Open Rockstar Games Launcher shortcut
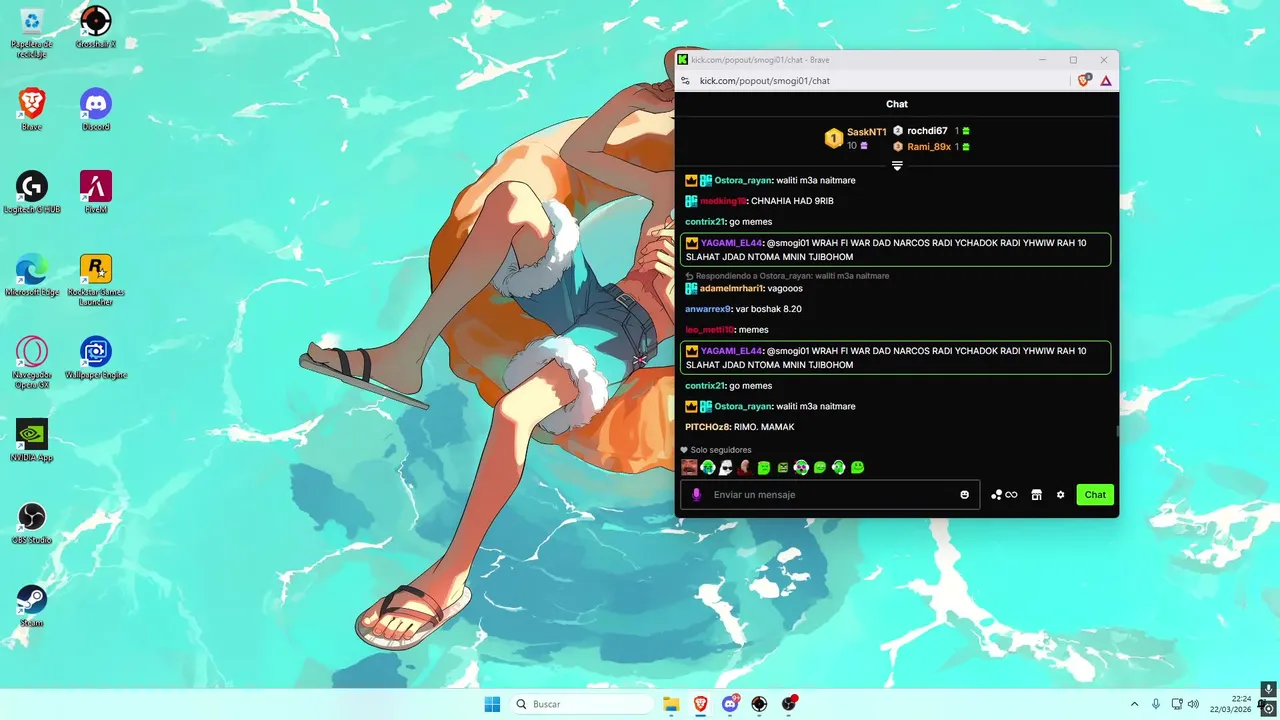1280x720 pixels. tap(96, 280)
